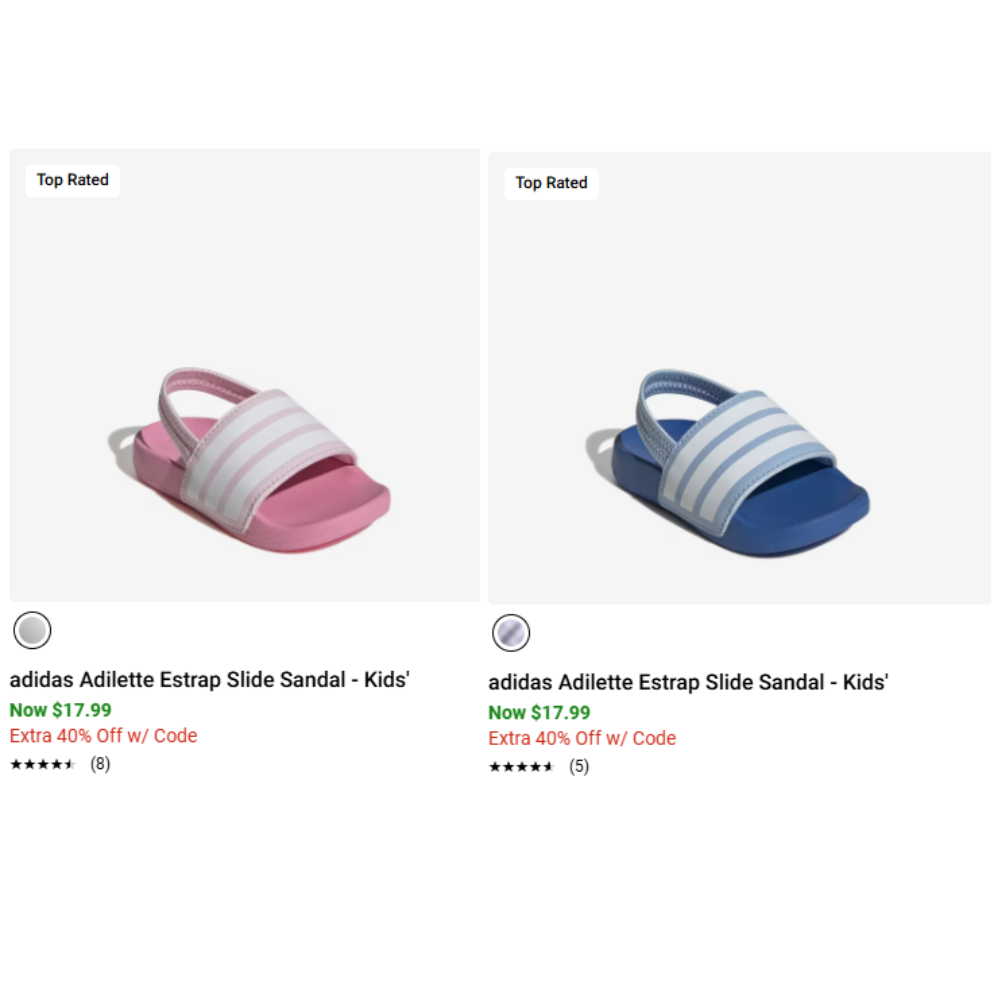Screen dimensions: 1000x1000
Task: Click the star rating with 5 reviews
Action: (x=522, y=767)
